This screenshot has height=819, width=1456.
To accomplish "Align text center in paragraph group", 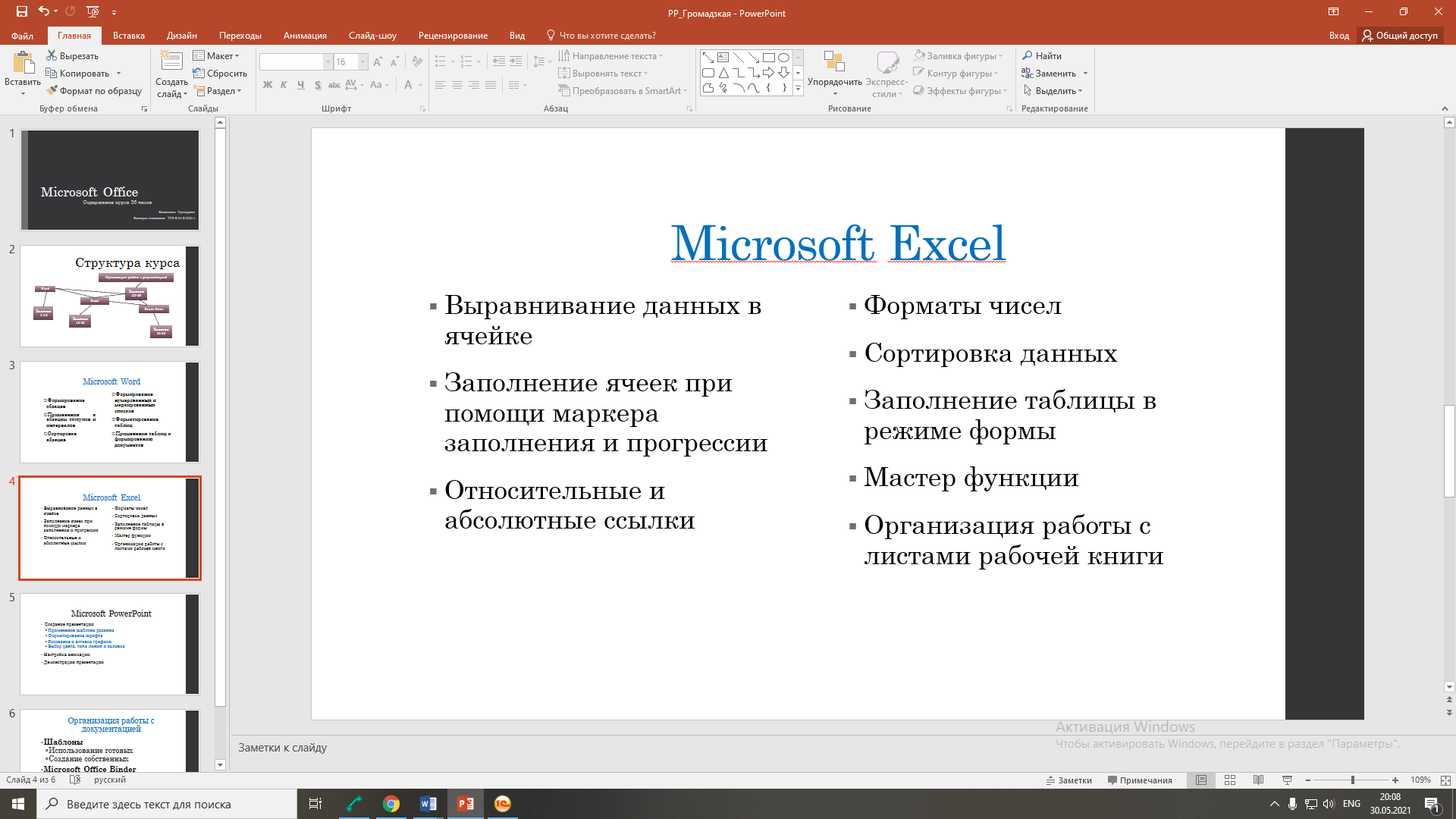I will [x=457, y=85].
